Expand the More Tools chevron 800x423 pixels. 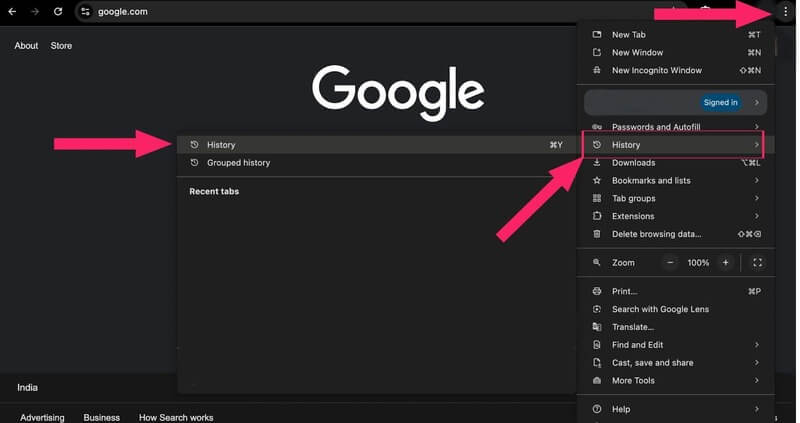757,381
